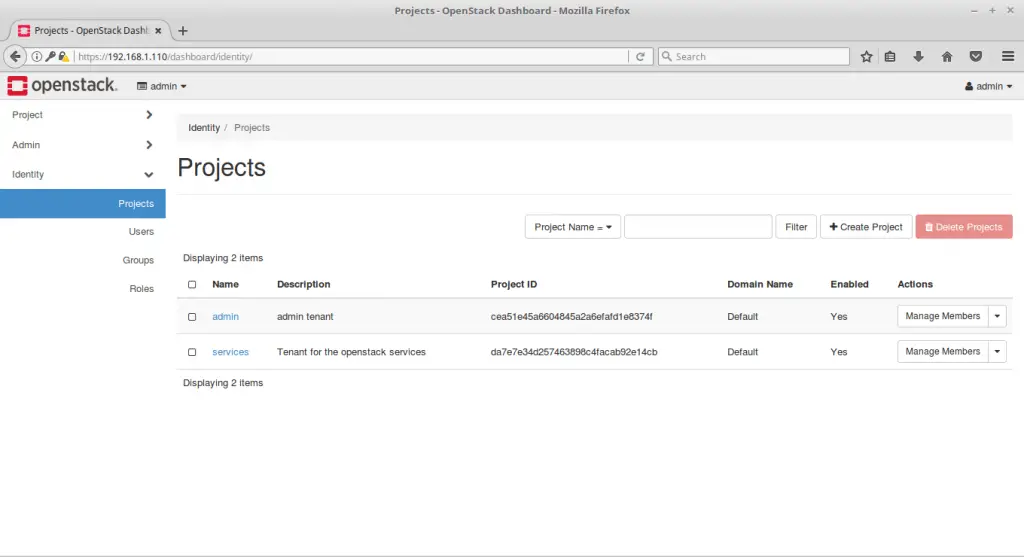Open admin project selector dropdown
Viewport: 1024px width, 557px height.
click(x=161, y=86)
